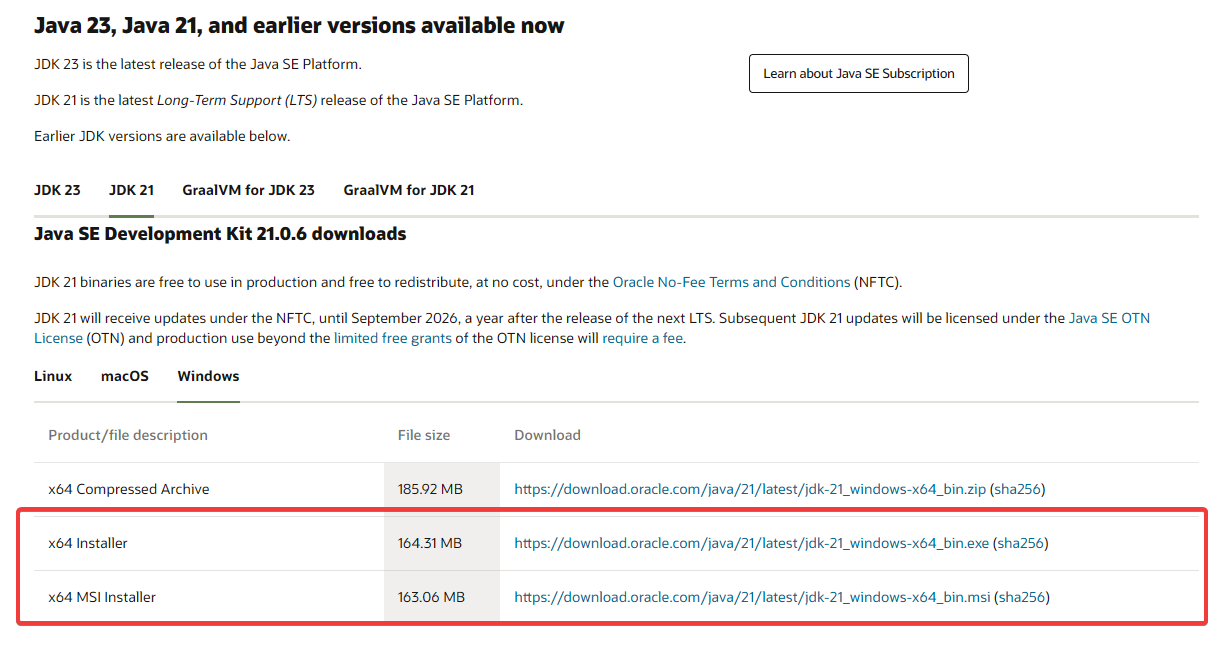Screen dimensions: 1230x667
Task: Click the require a fee link
Action: [642, 339]
